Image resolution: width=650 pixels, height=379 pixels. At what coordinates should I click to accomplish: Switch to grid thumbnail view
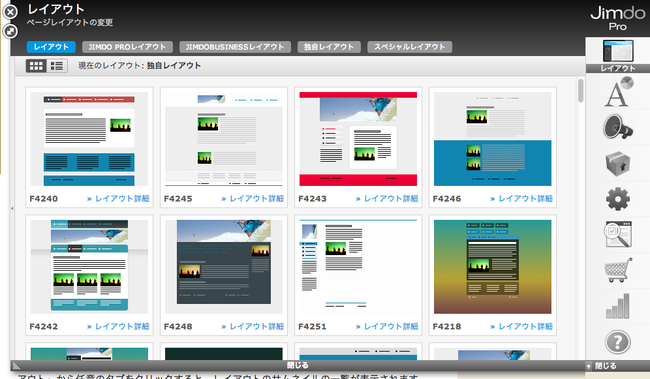pos(36,66)
